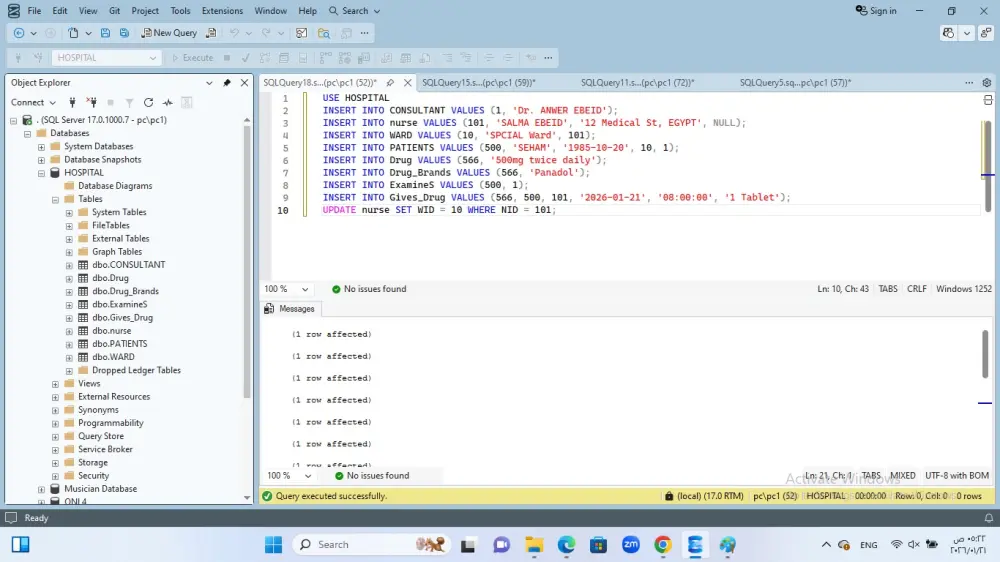Select the dbo.WARD table
Image resolution: width=1000 pixels, height=562 pixels.
tap(113, 357)
